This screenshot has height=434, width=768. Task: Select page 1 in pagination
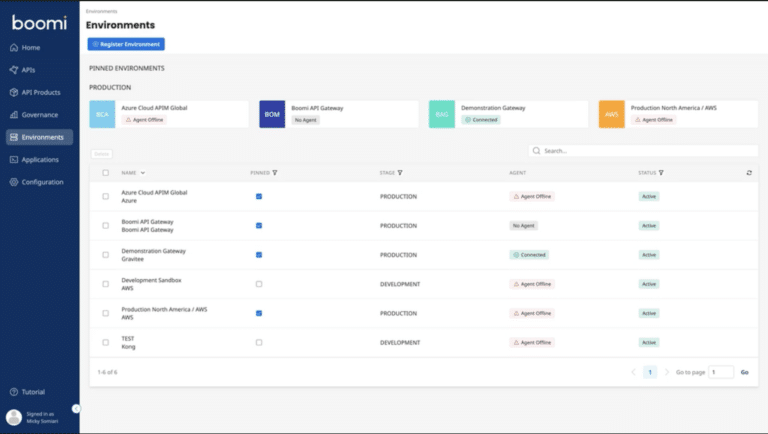[650, 372]
